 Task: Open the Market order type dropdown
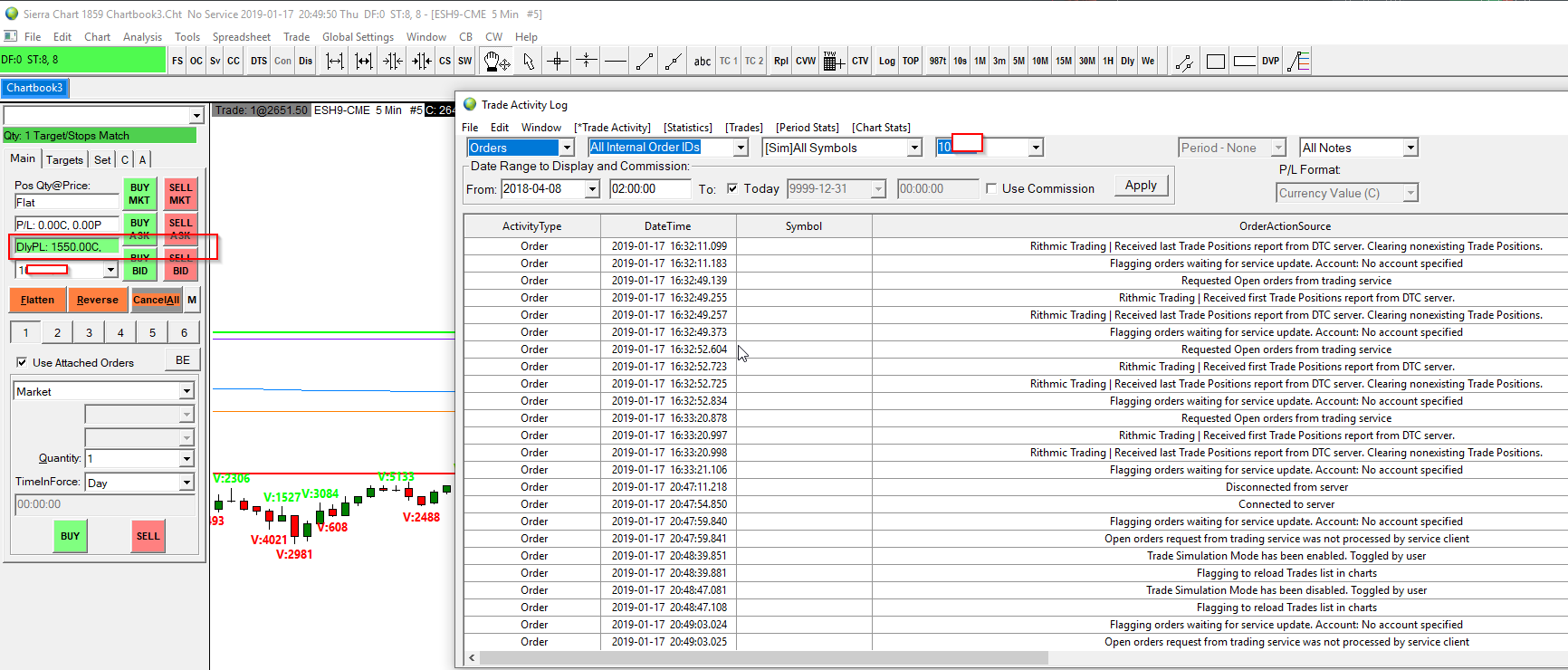[x=186, y=391]
